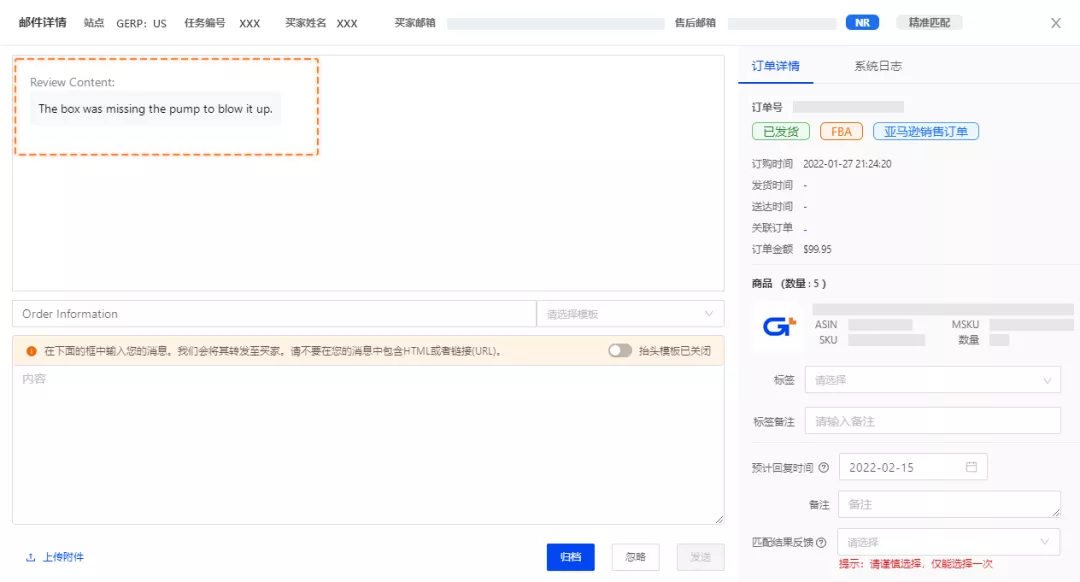Image resolution: width=1080 pixels, height=582 pixels.
Task: Open the 匹配结果反馈 dropdown
Action: coord(947,542)
